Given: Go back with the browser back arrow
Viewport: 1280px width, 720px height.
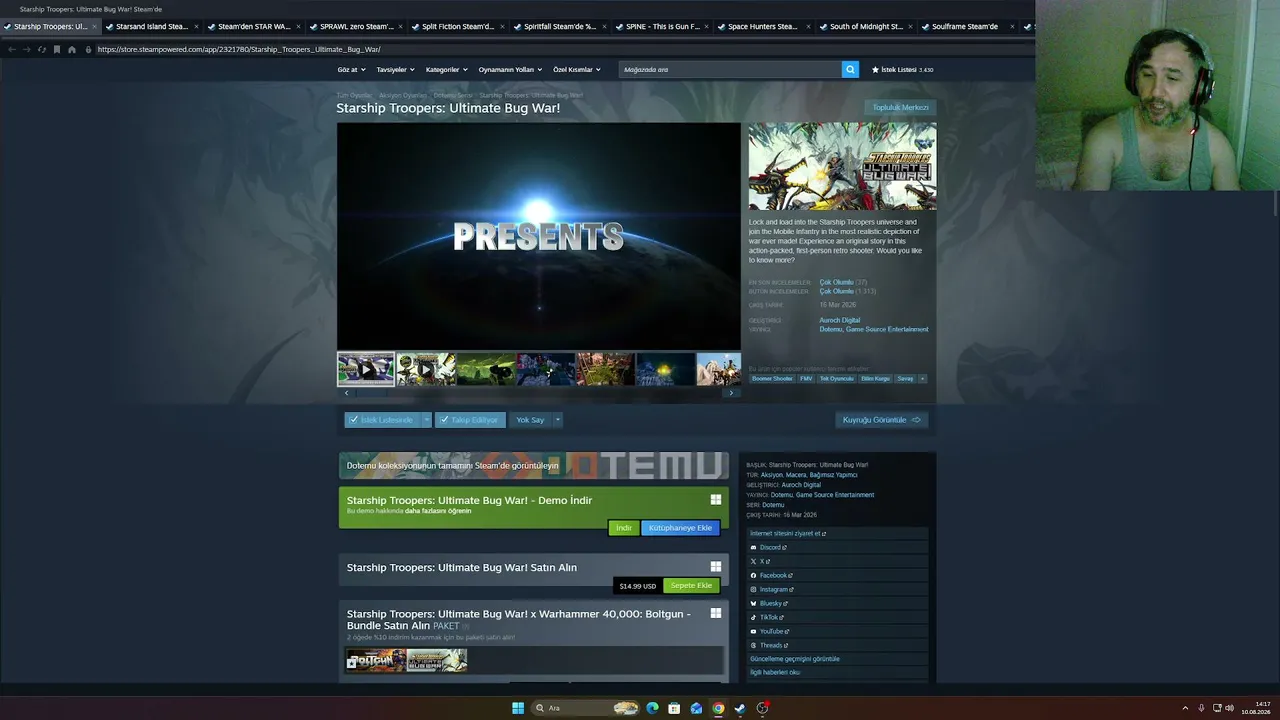Looking at the screenshot, I should 12,49.
